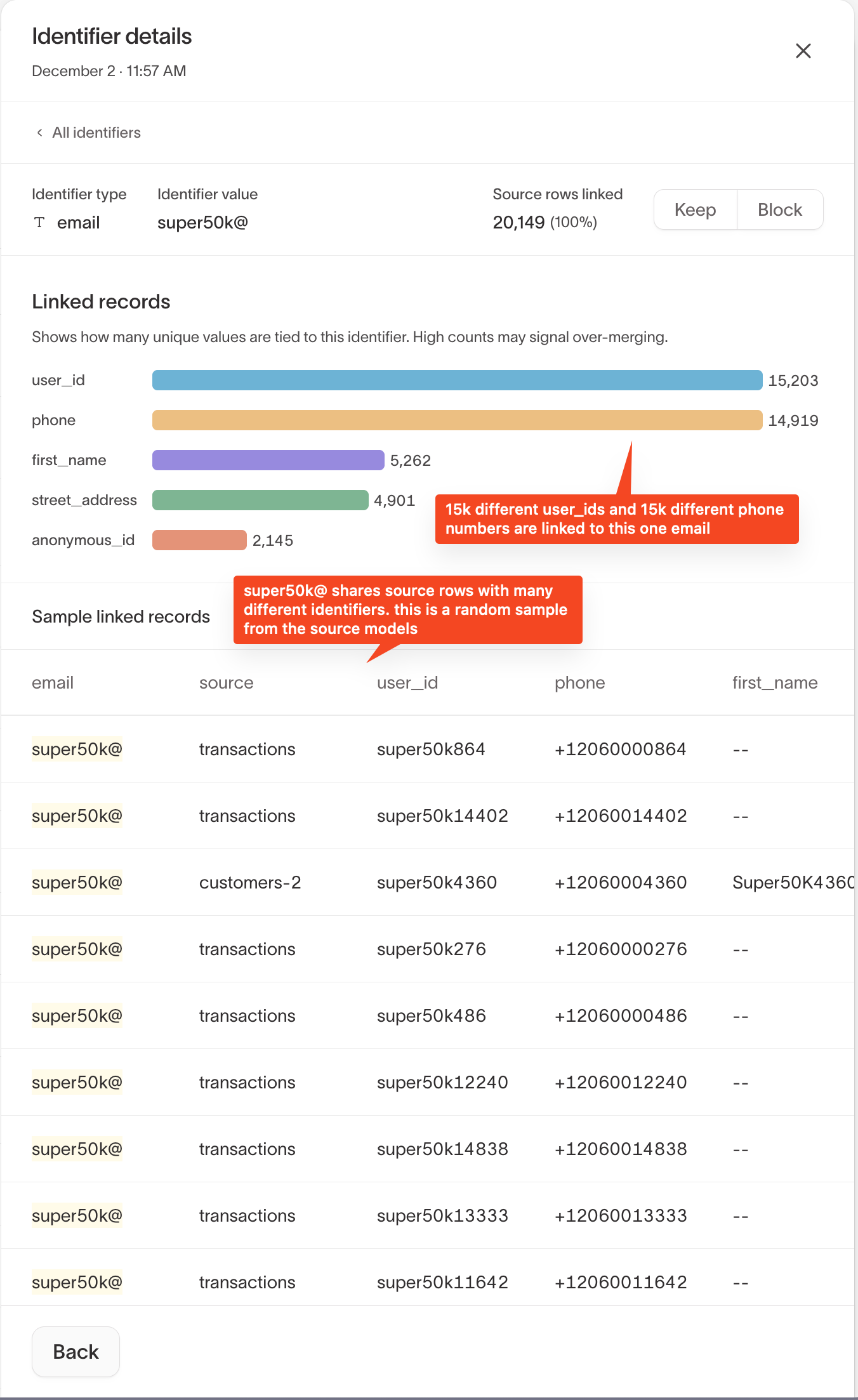Select the customers-2 source row
858x1400 pixels.
(x=250, y=883)
